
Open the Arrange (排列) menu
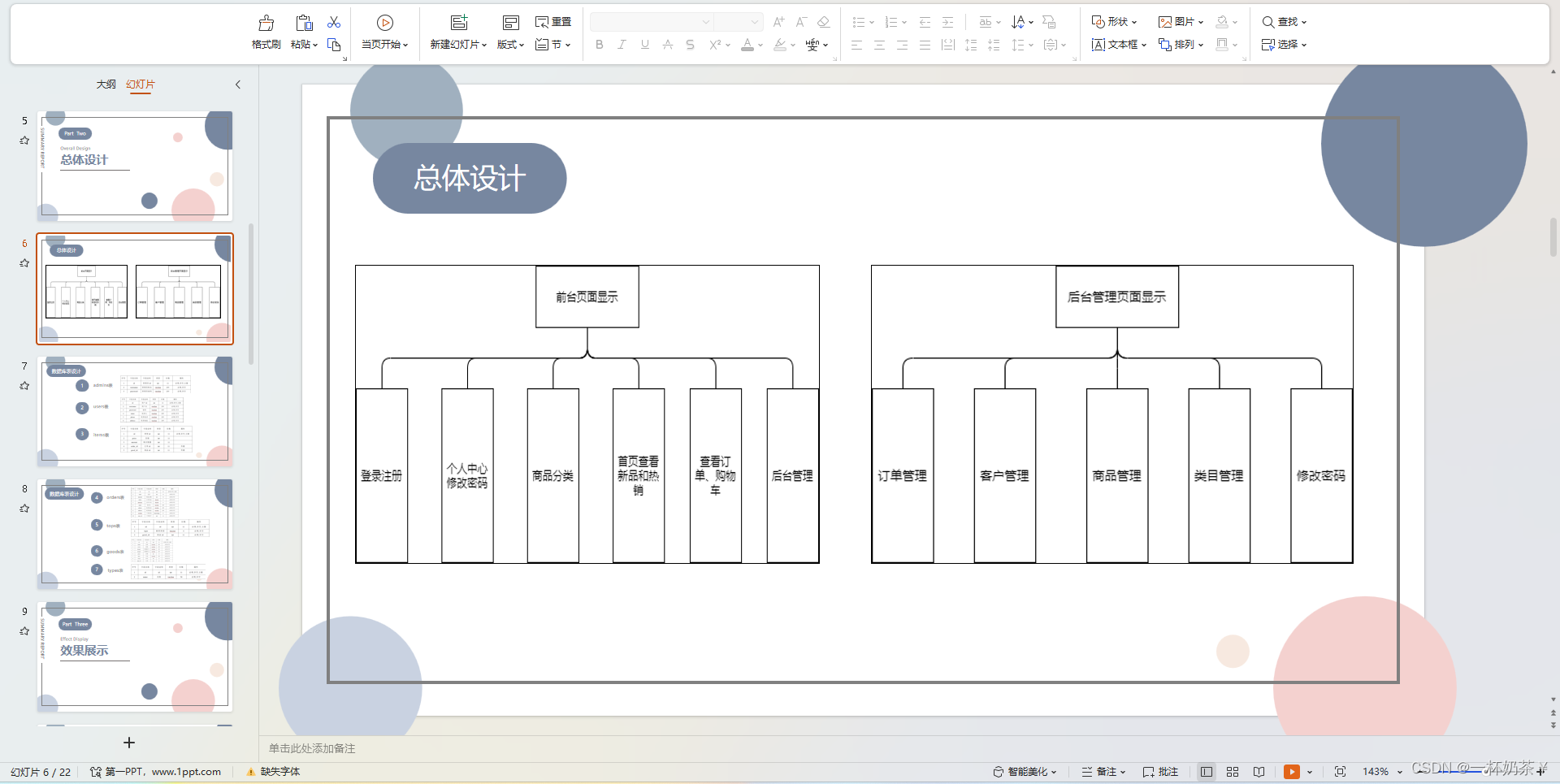pos(1181,45)
